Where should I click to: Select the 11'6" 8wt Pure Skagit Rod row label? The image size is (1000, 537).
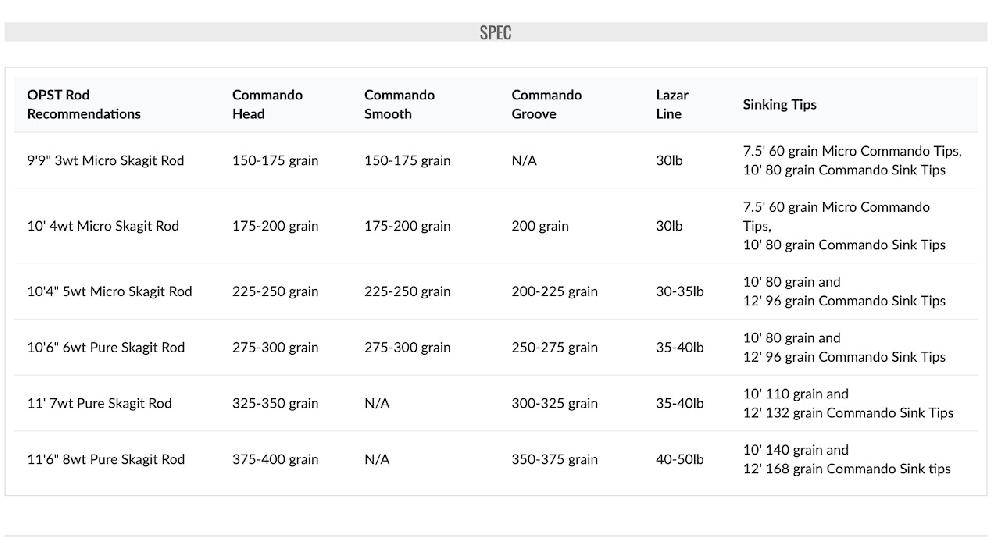105,460
